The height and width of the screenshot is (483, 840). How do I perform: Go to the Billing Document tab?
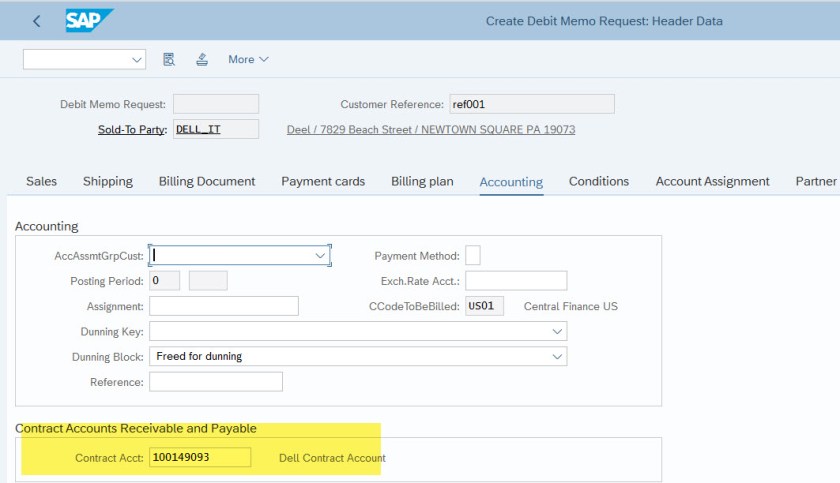(x=207, y=181)
